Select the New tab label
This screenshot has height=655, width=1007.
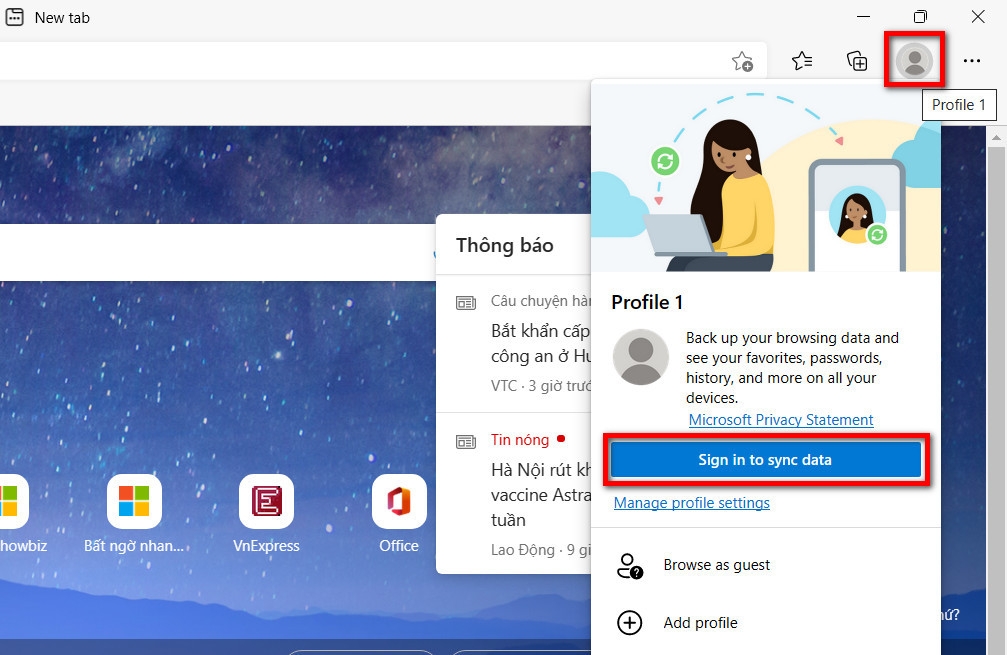[62, 17]
